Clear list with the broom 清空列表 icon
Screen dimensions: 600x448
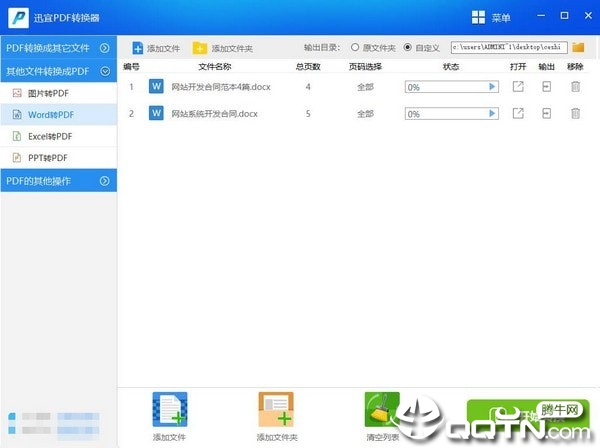[x=382, y=409]
